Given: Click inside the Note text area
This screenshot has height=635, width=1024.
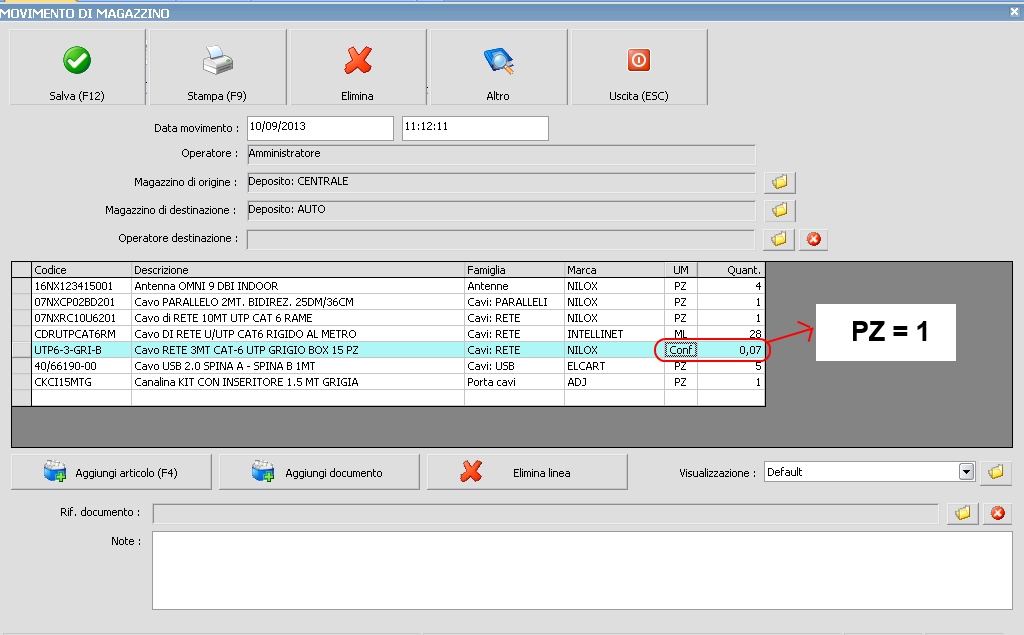Looking at the screenshot, I should click(580, 570).
